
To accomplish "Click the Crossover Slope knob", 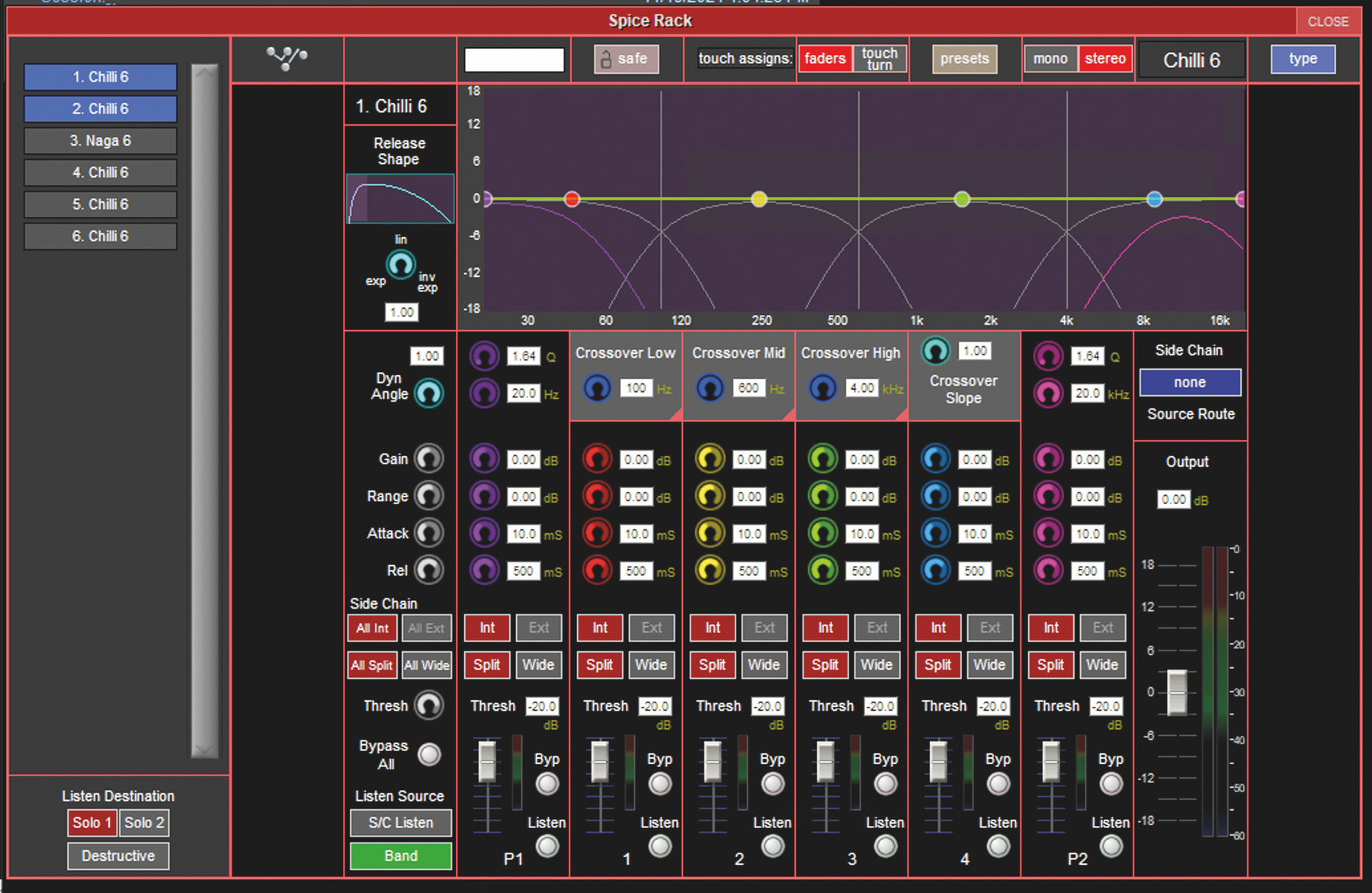I will tap(936, 351).
